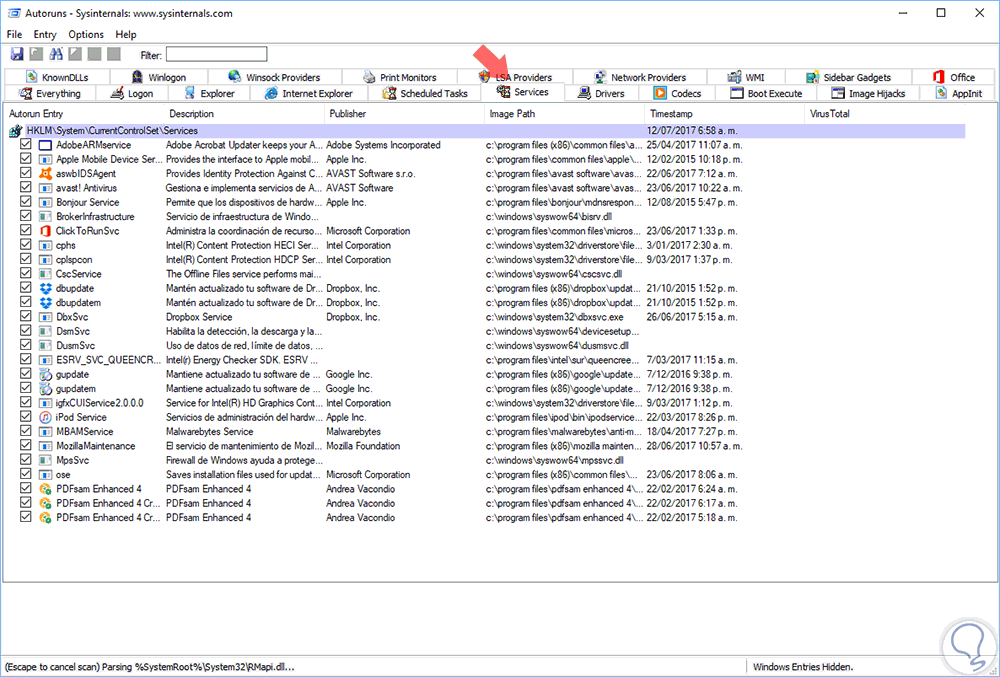Image resolution: width=1000 pixels, height=677 pixels.
Task: Sort by the Image Path column header
Action: pyautogui.click(x=564, y=113)
